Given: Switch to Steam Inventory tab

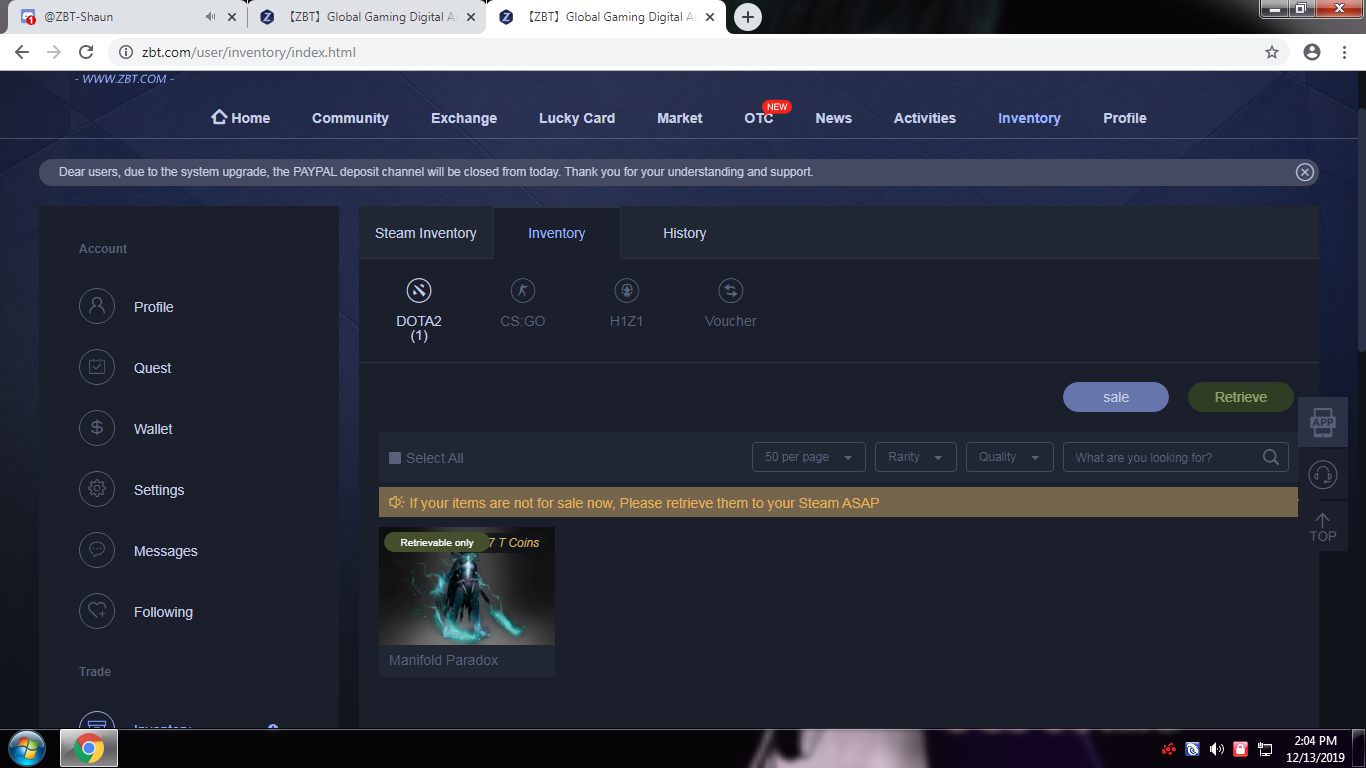Looking at the screenshot, I should coord(426,233).
